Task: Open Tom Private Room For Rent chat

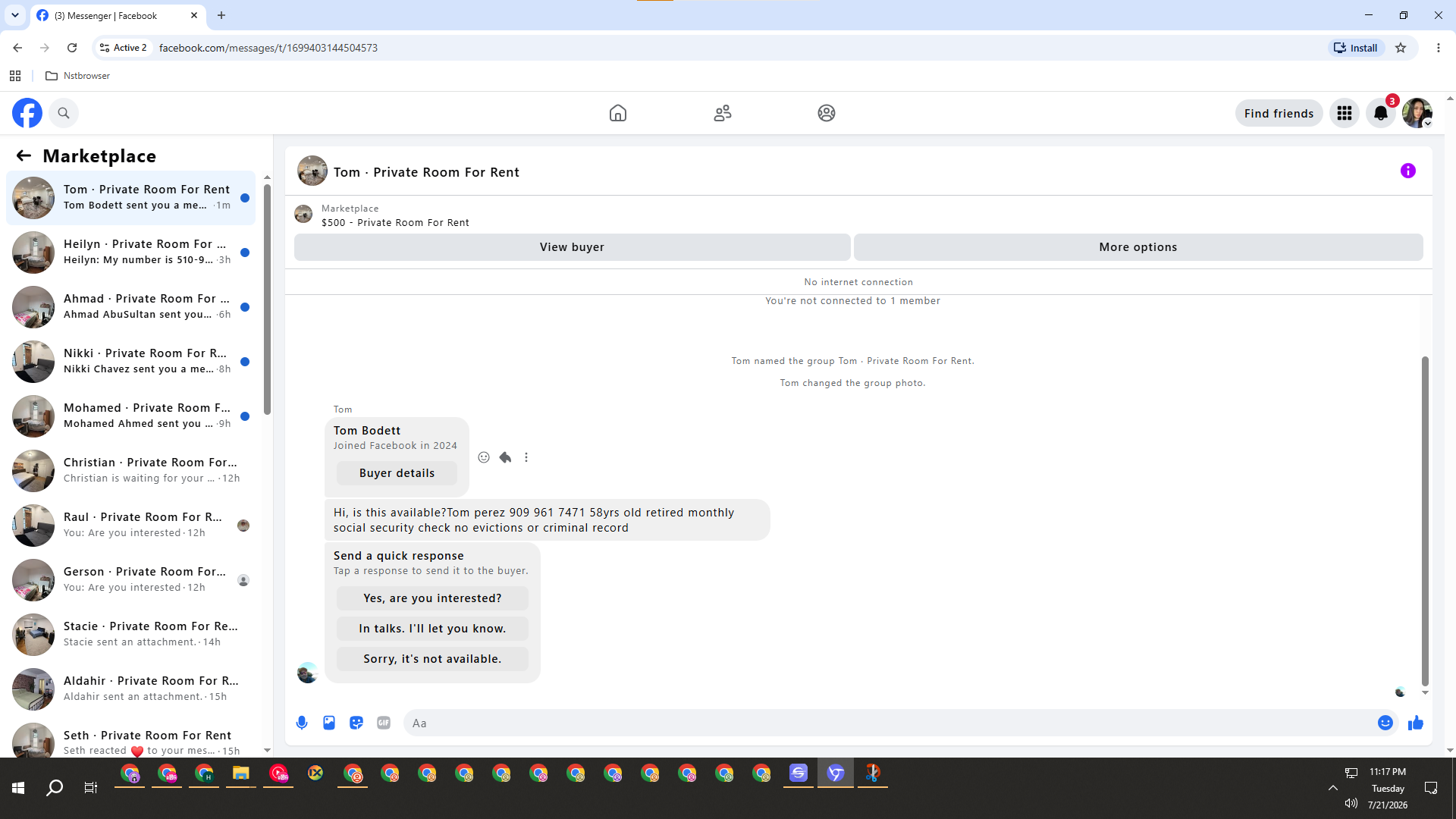Action: (131, 198)
